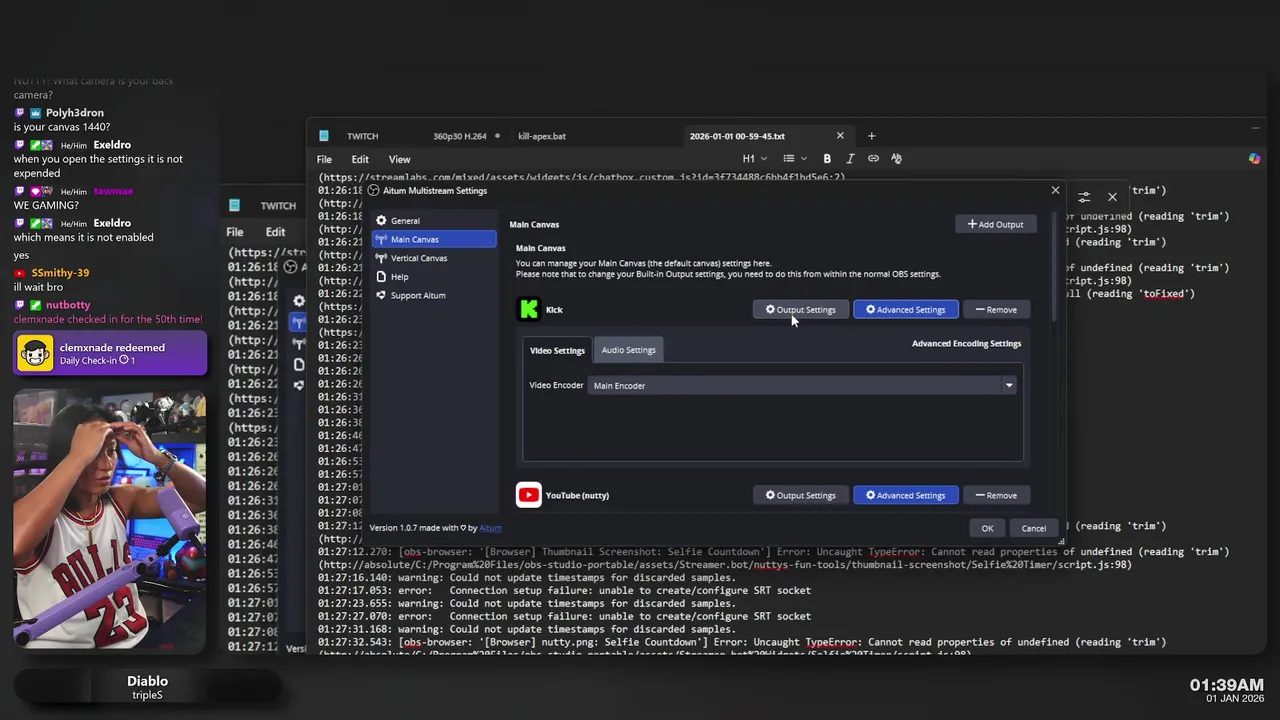This screenshot has width=1280, height=720.
Task: Click the Add Output button
Action: (996, 224)
